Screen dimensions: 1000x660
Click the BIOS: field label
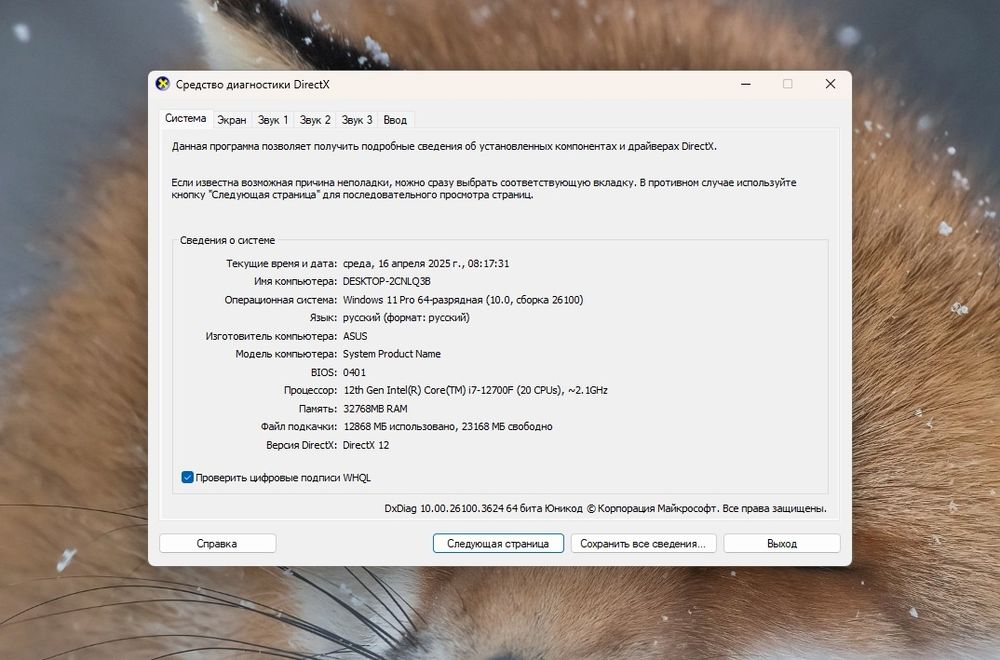[324, 372]
